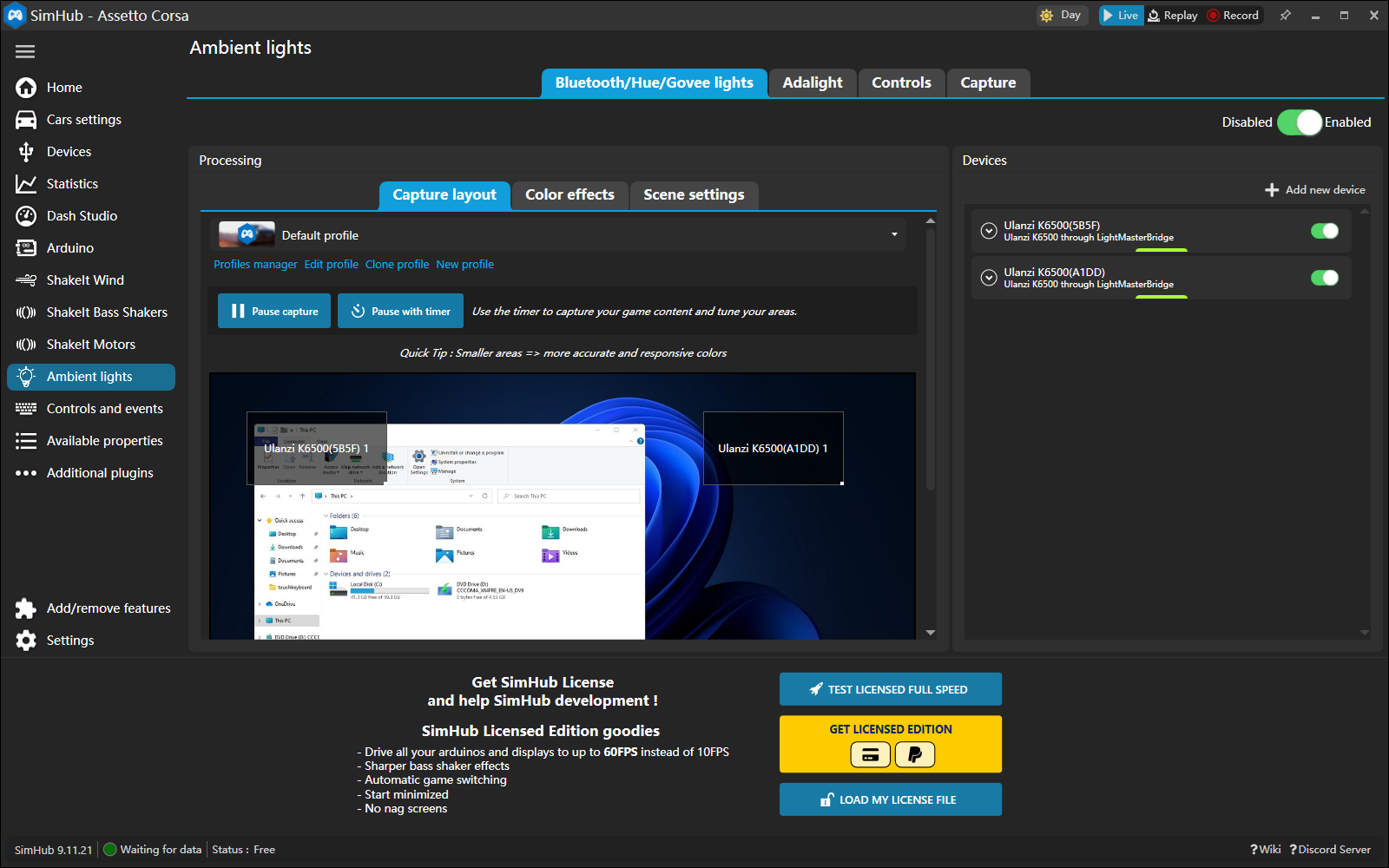Click Pause with timer button

point(400,312)
